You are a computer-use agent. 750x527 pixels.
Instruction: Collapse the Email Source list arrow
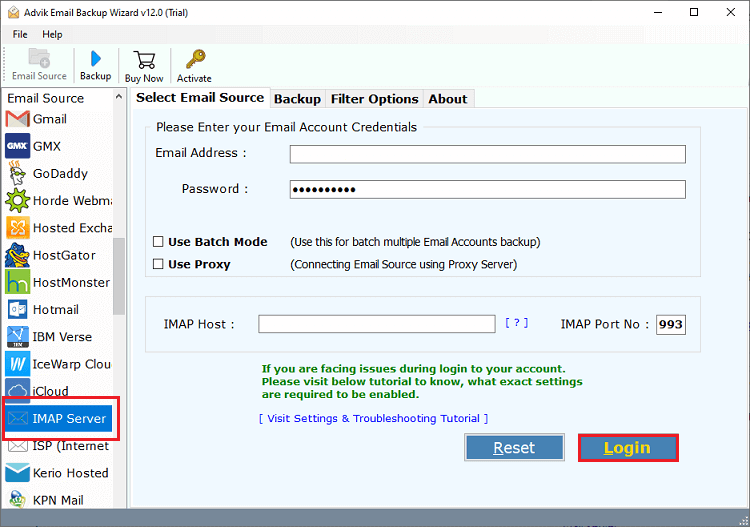point(119,97)
